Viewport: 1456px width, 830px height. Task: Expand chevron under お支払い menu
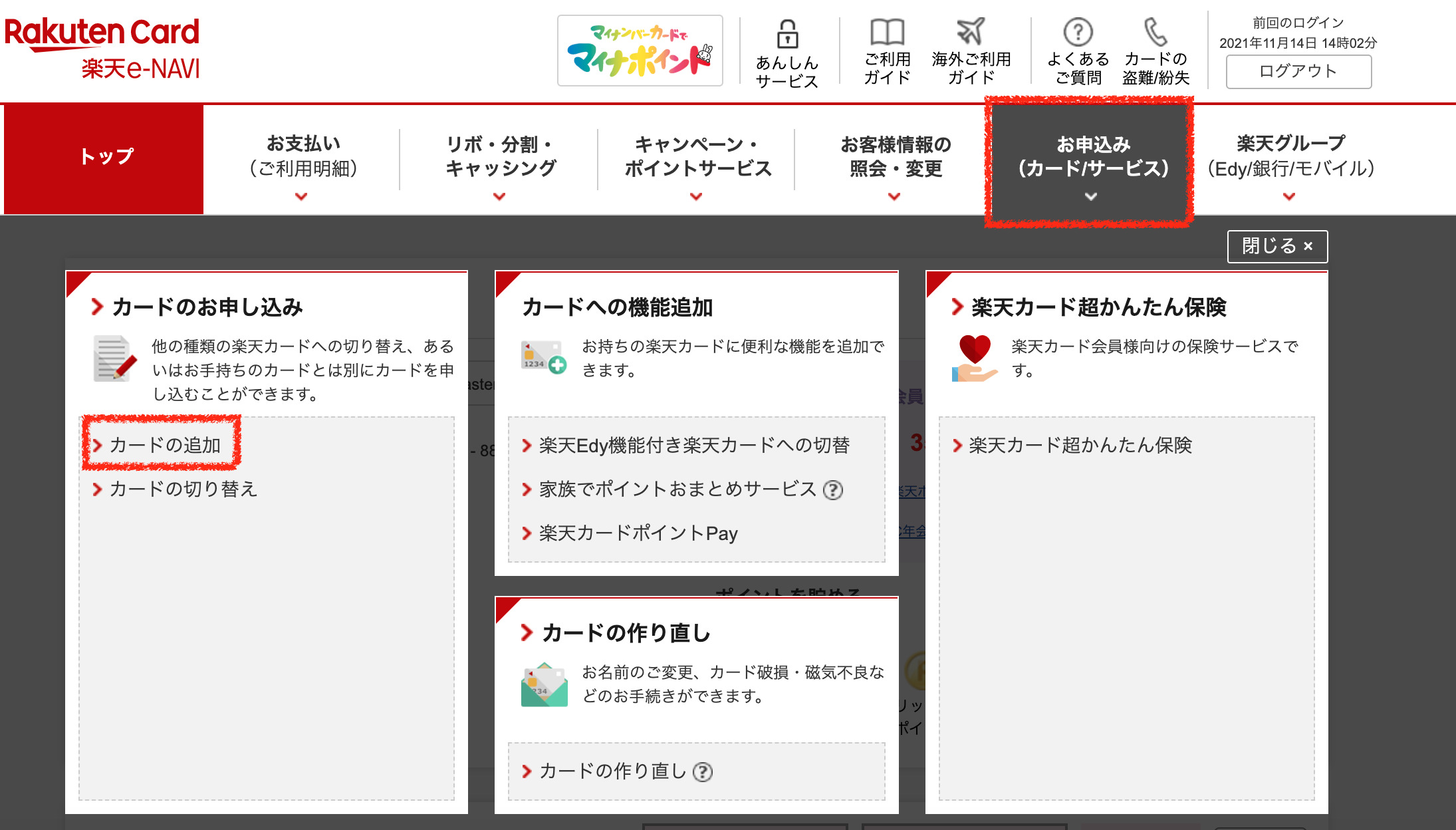click(x=301, y=196)
